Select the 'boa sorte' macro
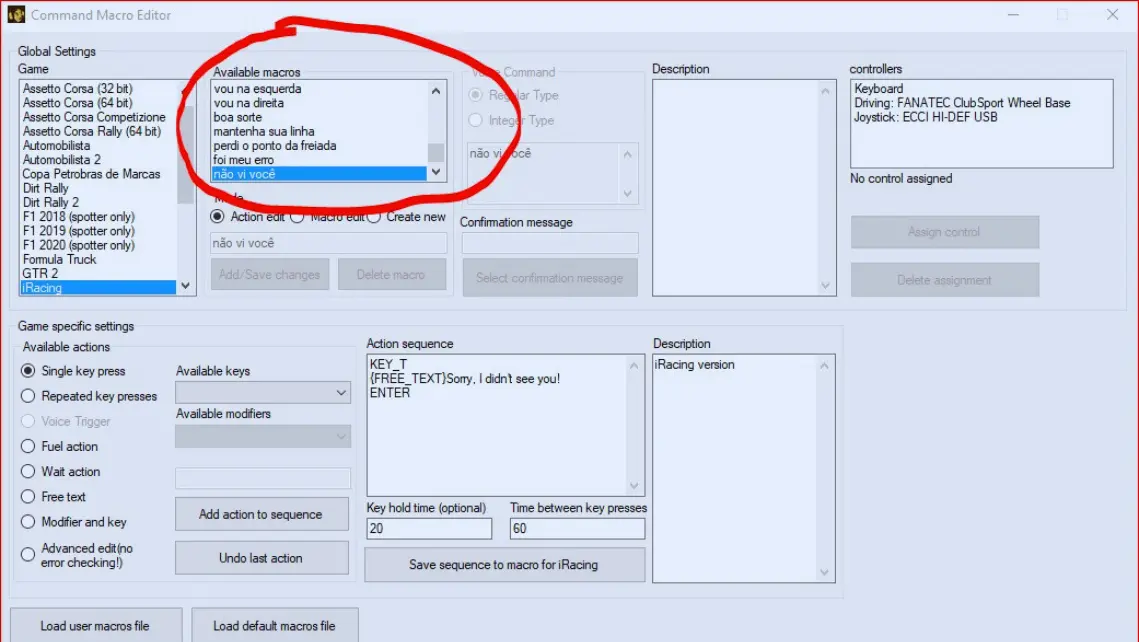 [240, 115]
